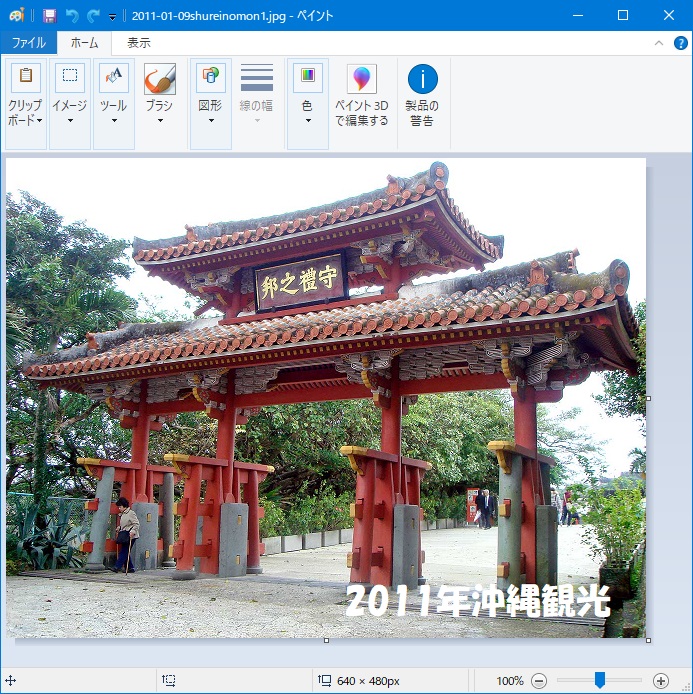Redo the last undone action
693x694 pixels.
[x=93, y=16]
